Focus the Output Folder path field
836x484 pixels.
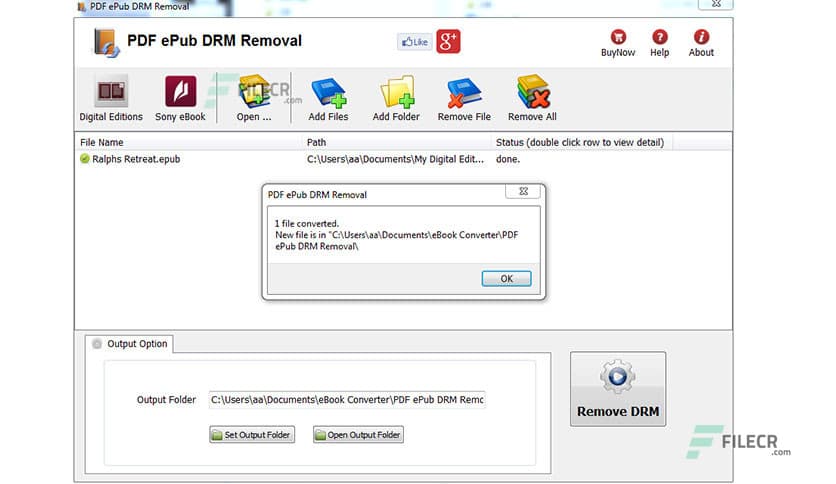(347, 399)
